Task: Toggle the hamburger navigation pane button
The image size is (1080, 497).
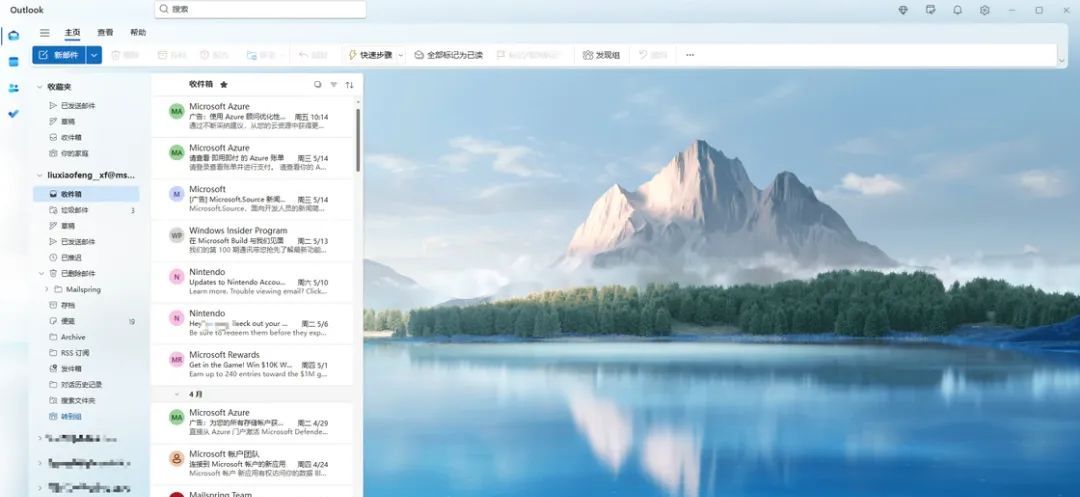Action: (x=45, y=32)
